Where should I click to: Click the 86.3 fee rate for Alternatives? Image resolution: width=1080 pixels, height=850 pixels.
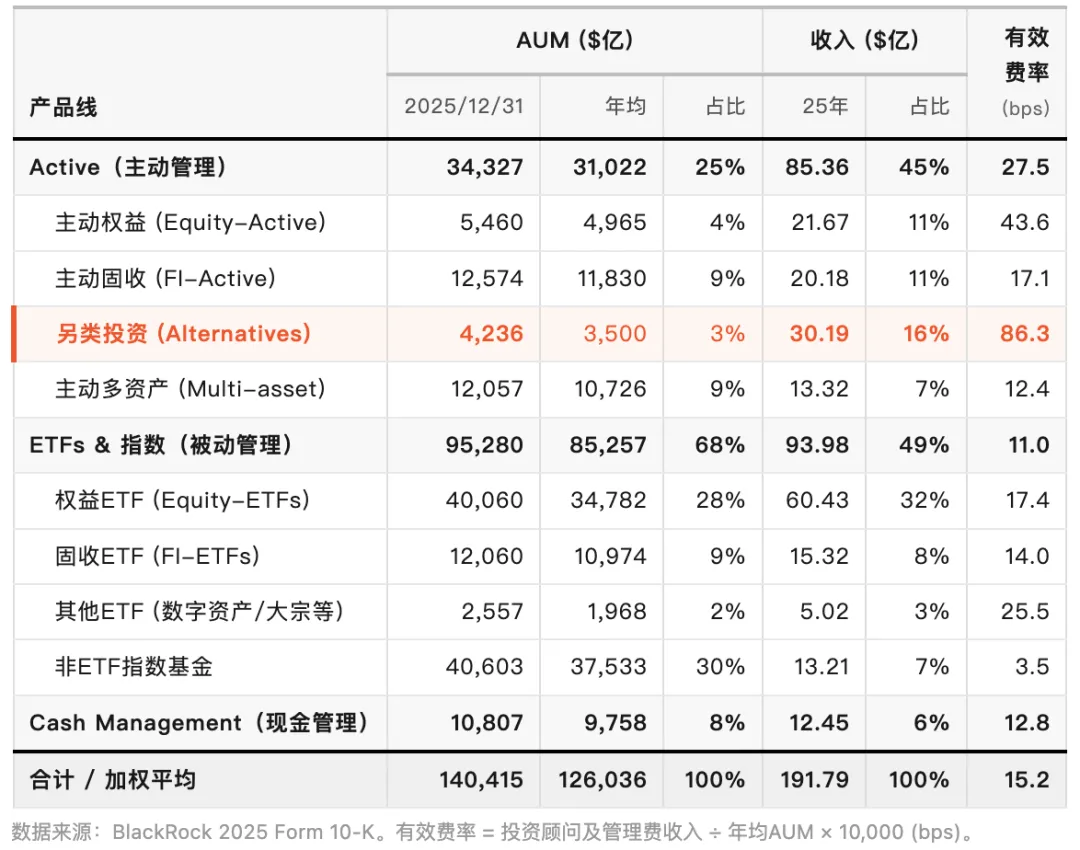[x=1024, y=333]
